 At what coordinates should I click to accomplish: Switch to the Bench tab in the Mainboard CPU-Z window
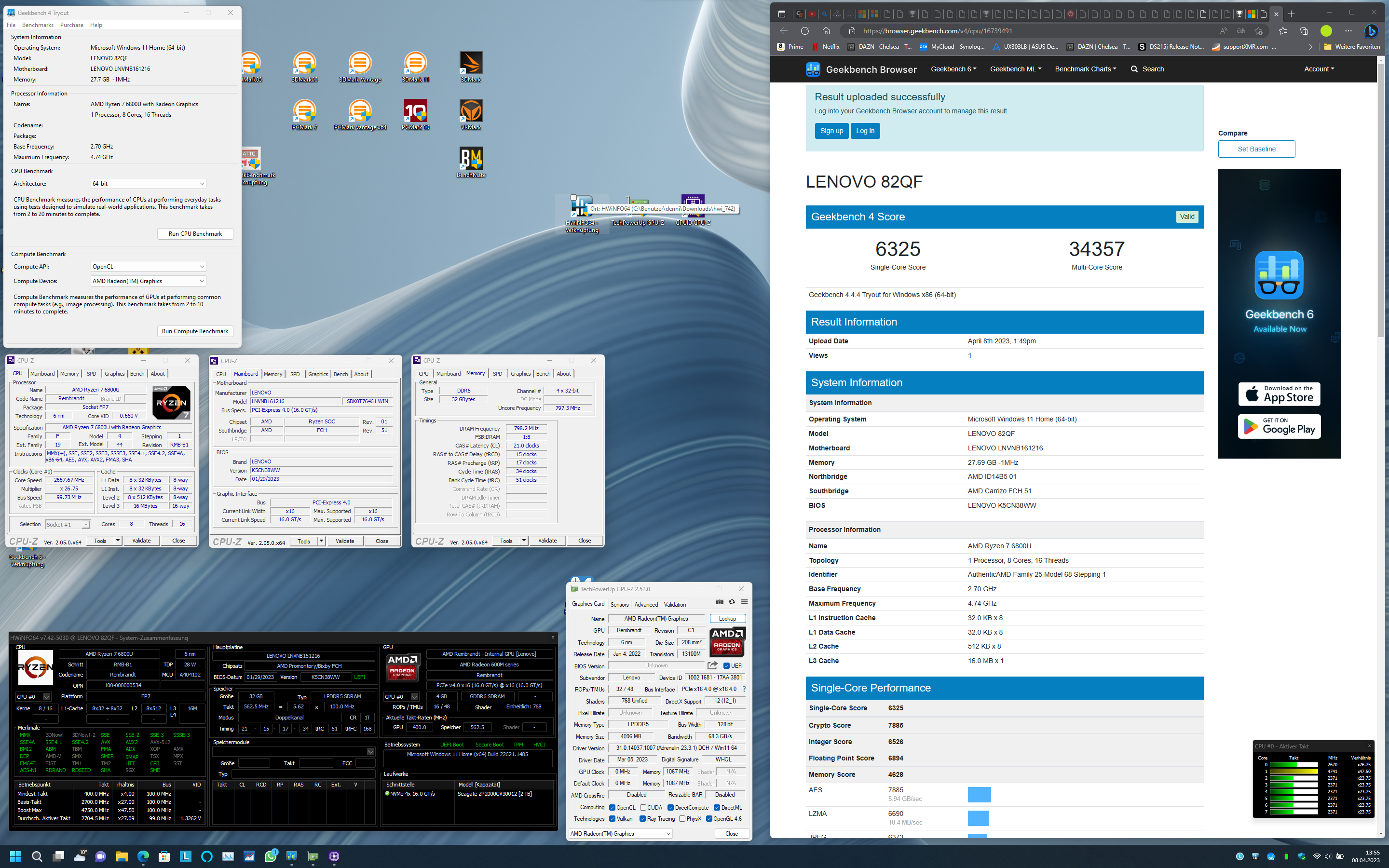pyautogui.click(x=340, y=374)
